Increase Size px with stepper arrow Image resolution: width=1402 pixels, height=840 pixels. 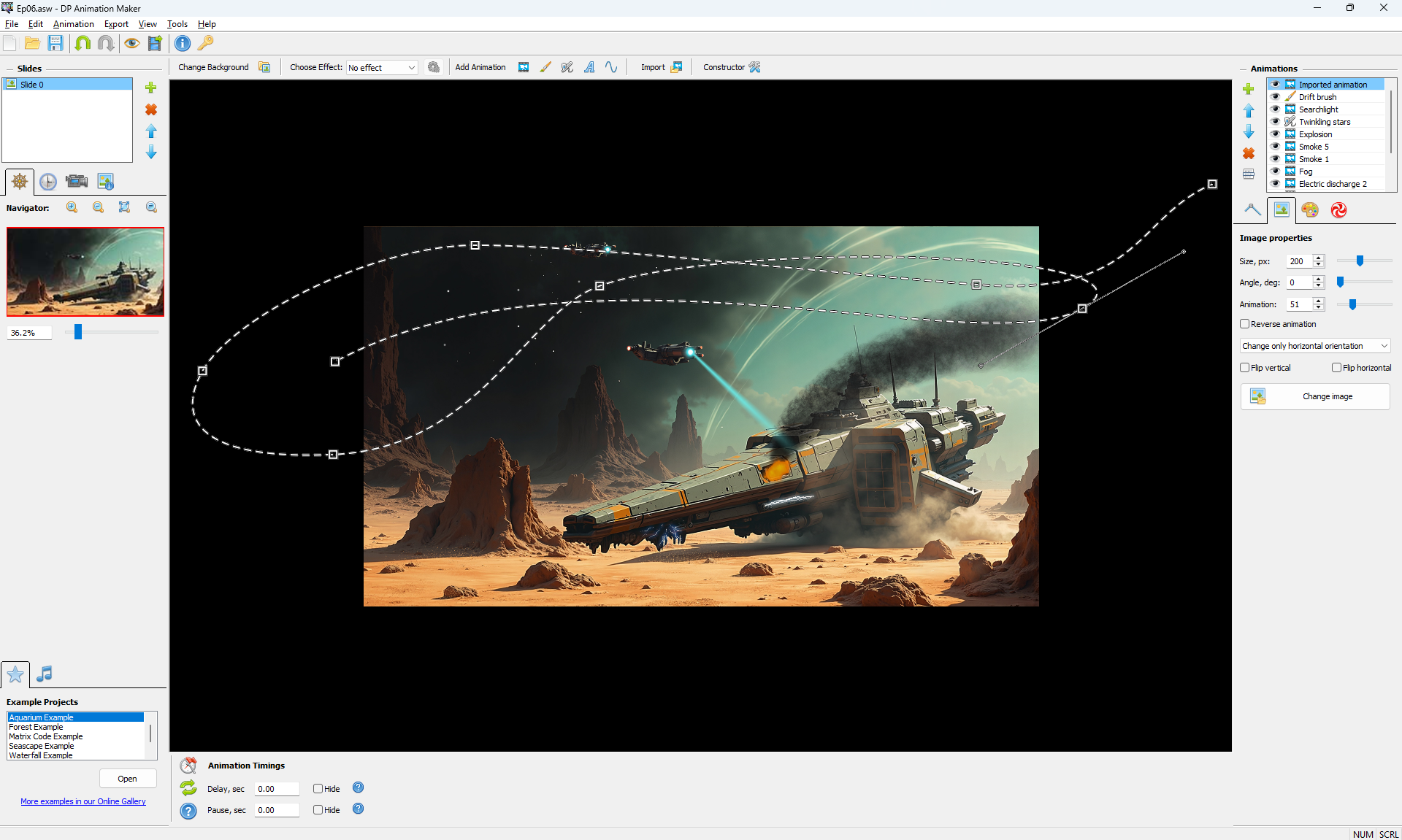coord(1319,258)
